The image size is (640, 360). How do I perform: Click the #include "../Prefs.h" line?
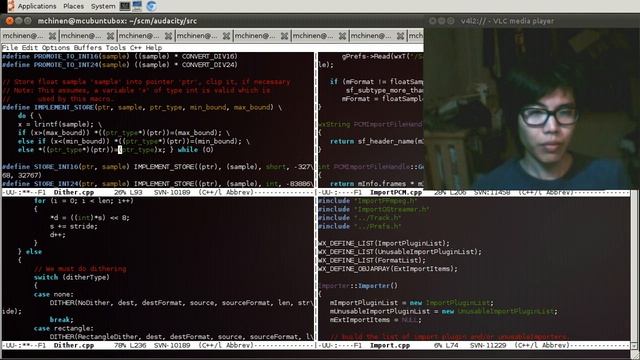click(x=360, y=227)
